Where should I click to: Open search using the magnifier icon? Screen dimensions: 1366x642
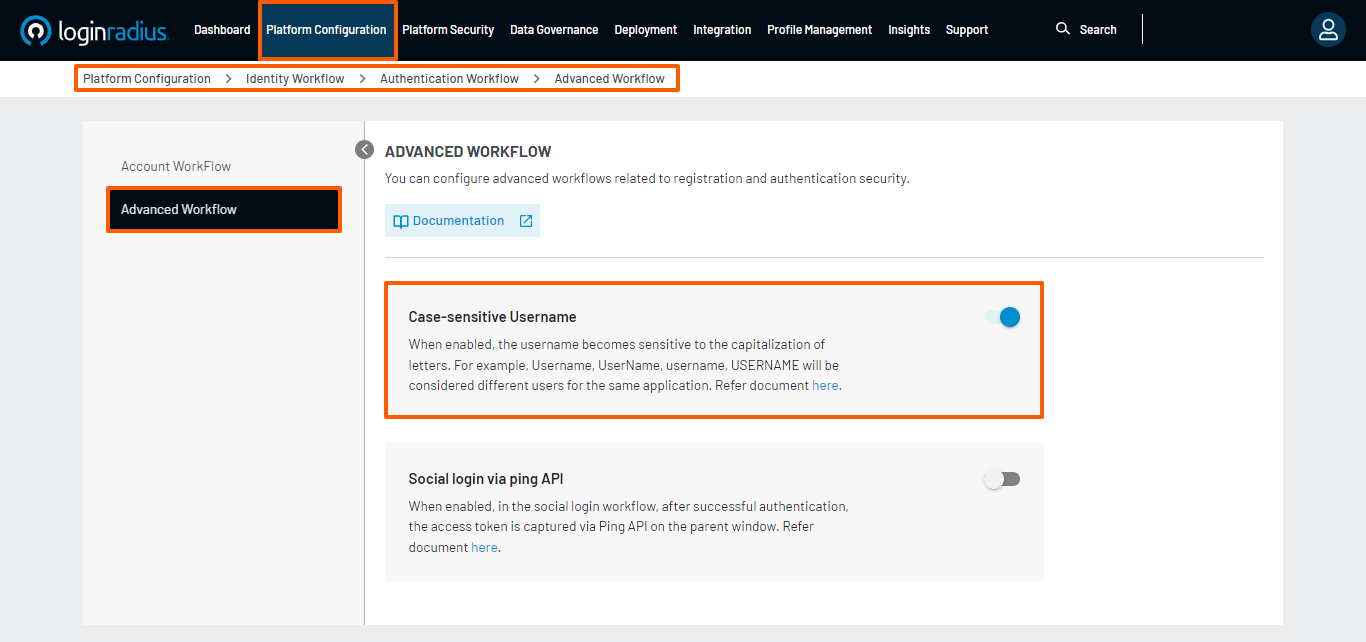click(1063, 29)
